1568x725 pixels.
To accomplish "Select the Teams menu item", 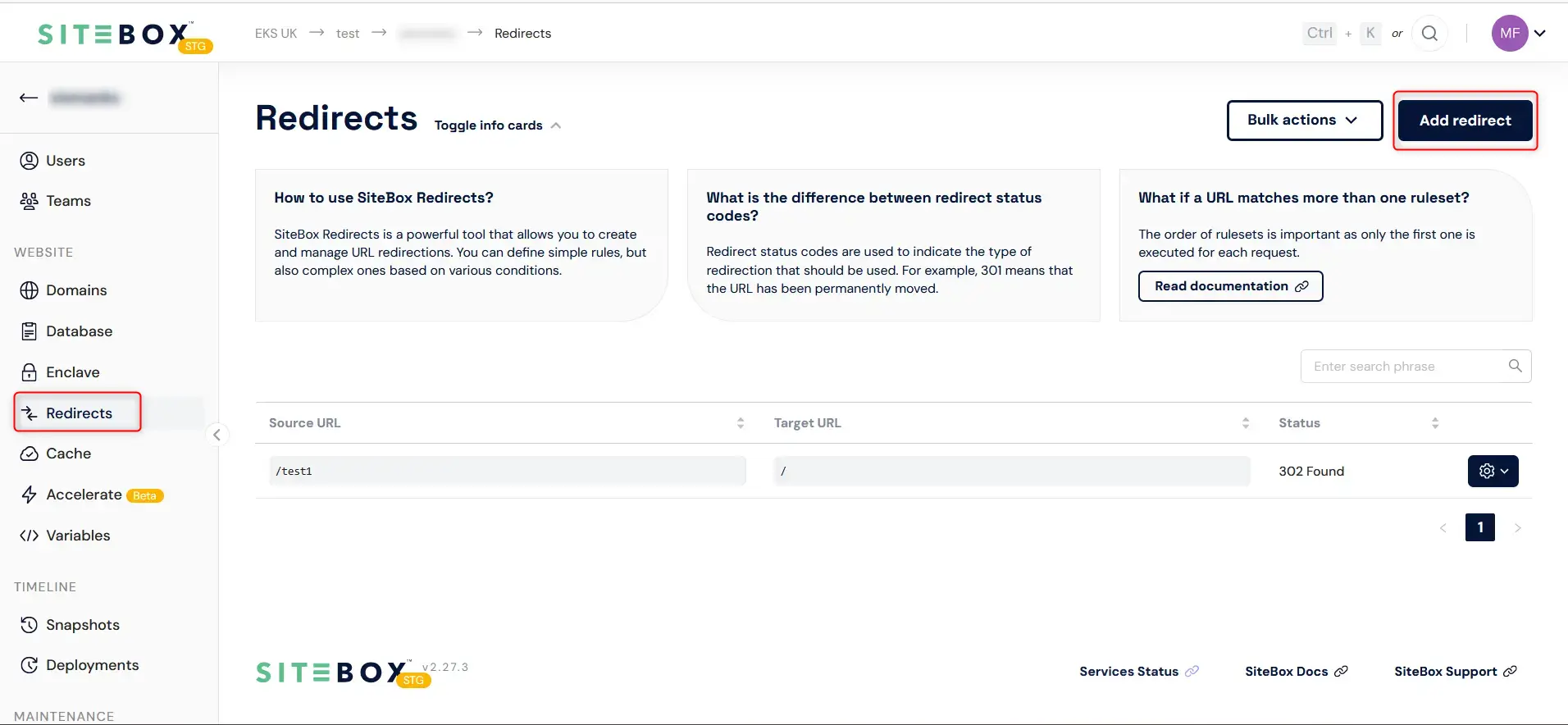I will pyautogui.click(x=69, y=201).
